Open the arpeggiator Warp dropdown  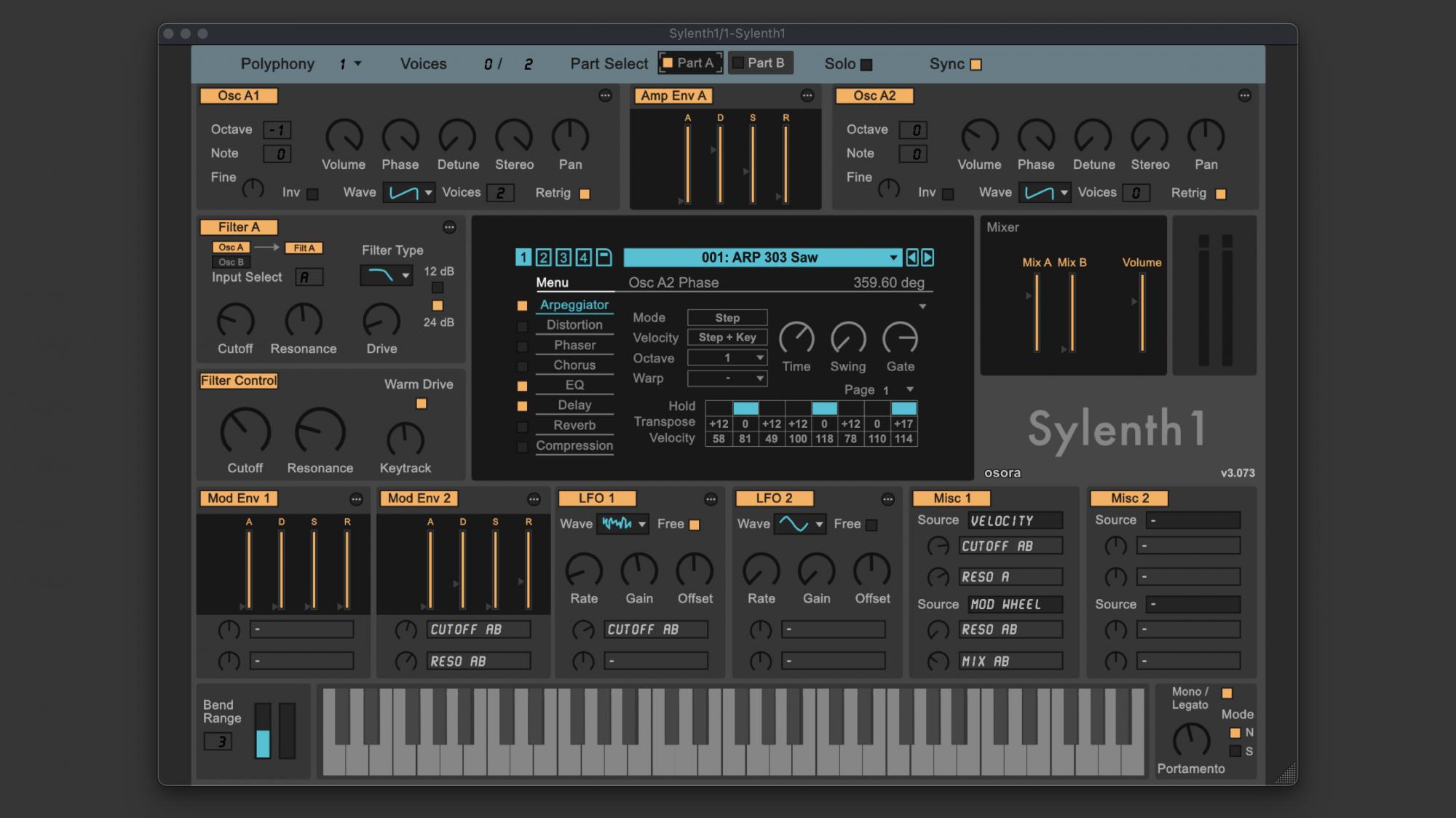point(727,378)
